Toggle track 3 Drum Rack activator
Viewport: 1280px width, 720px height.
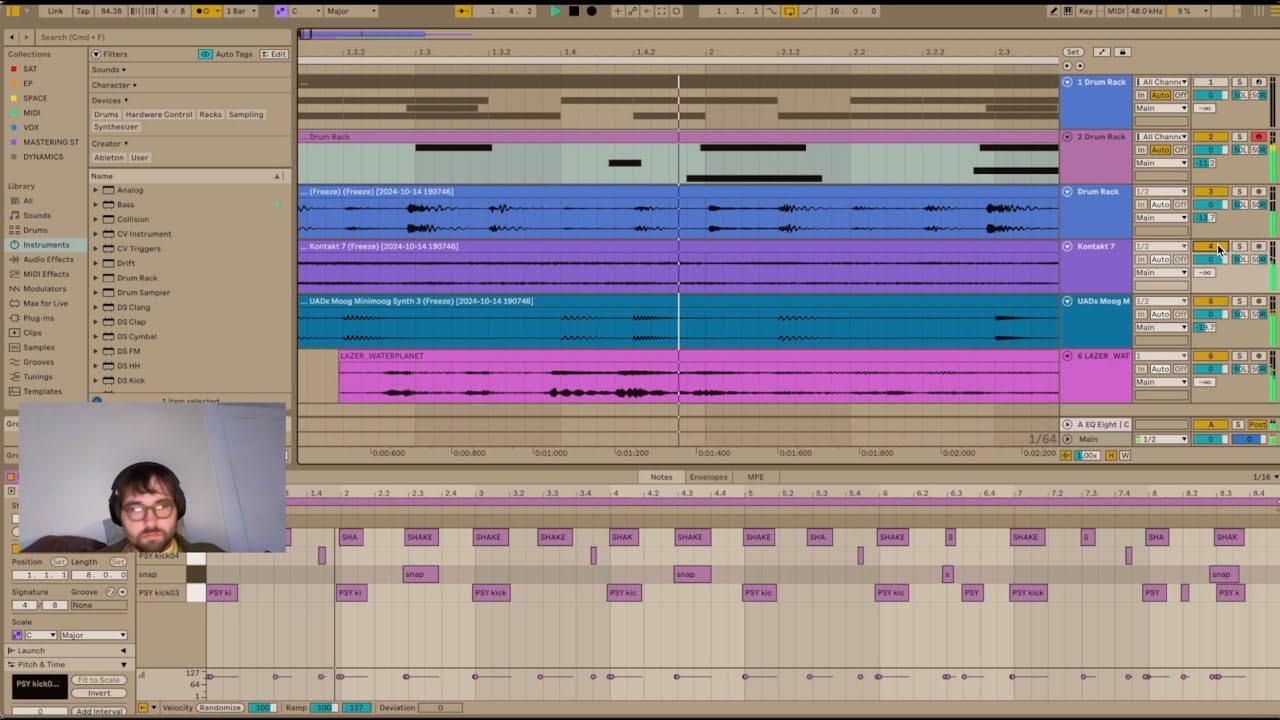pyautogui.click(x=1210, y=191)
